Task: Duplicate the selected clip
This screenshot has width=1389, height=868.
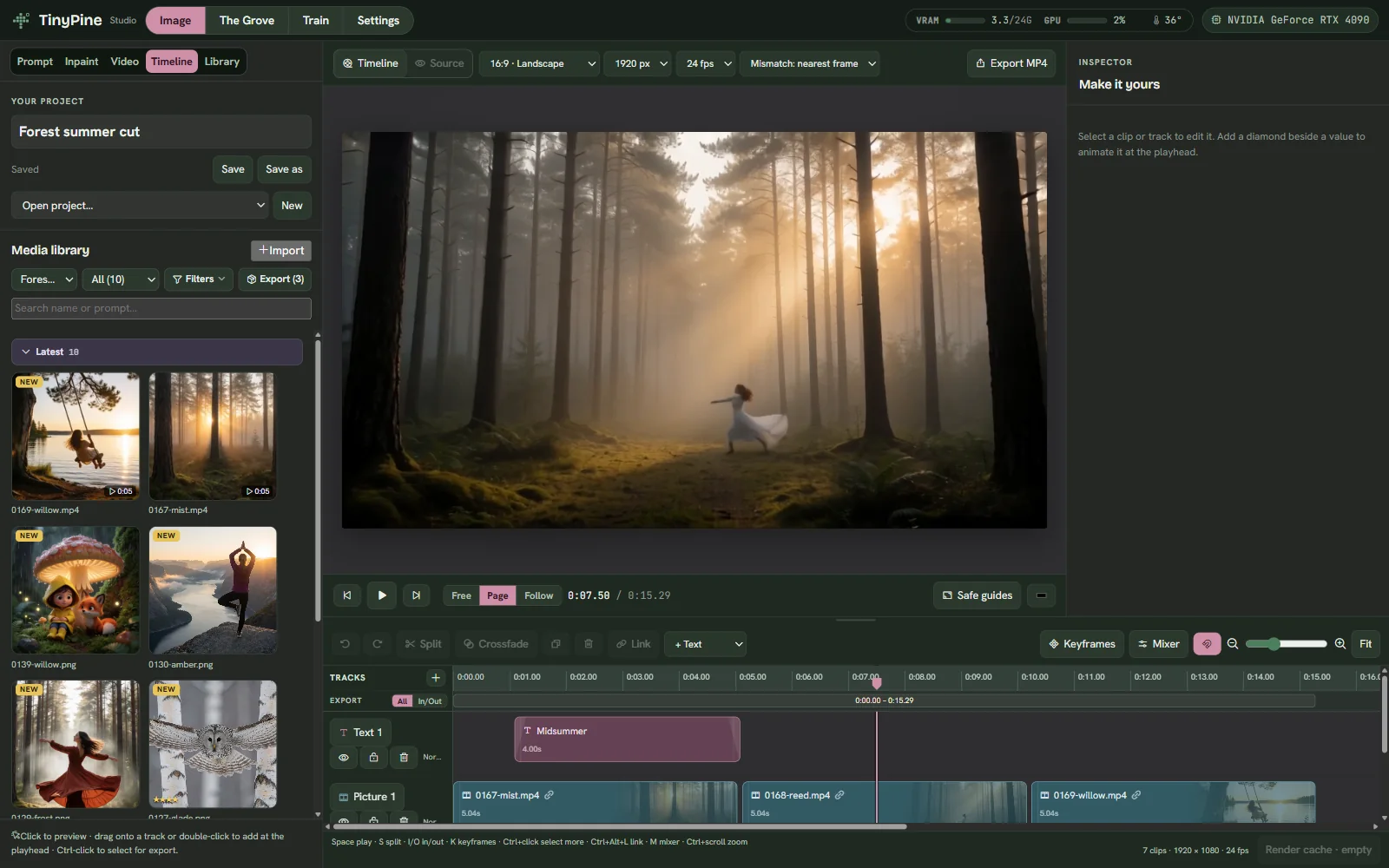Action: tap(556, 644)
